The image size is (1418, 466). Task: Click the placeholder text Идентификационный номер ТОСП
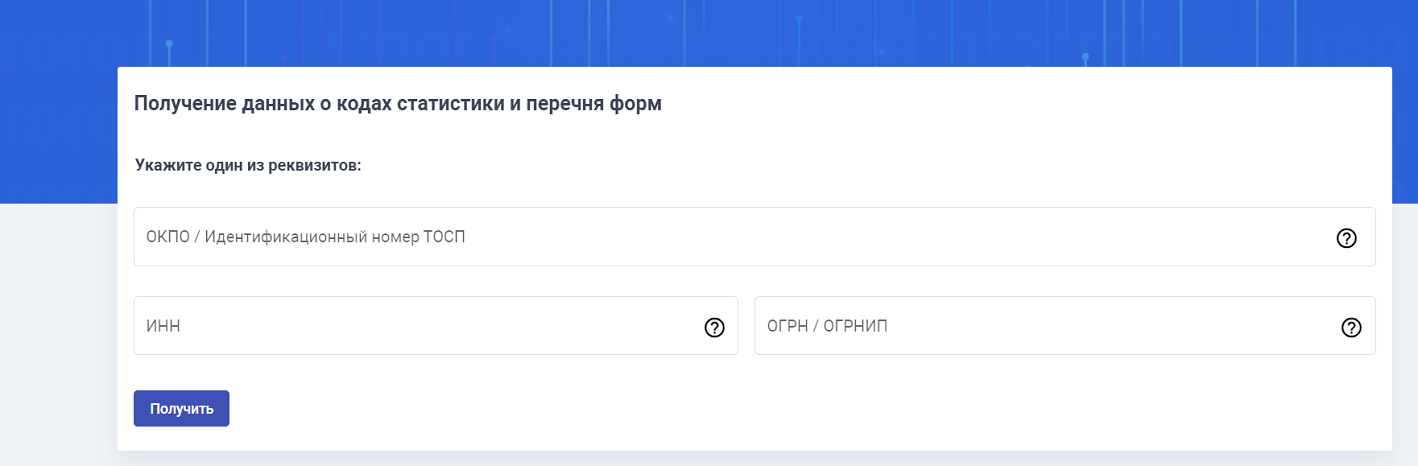335,237
